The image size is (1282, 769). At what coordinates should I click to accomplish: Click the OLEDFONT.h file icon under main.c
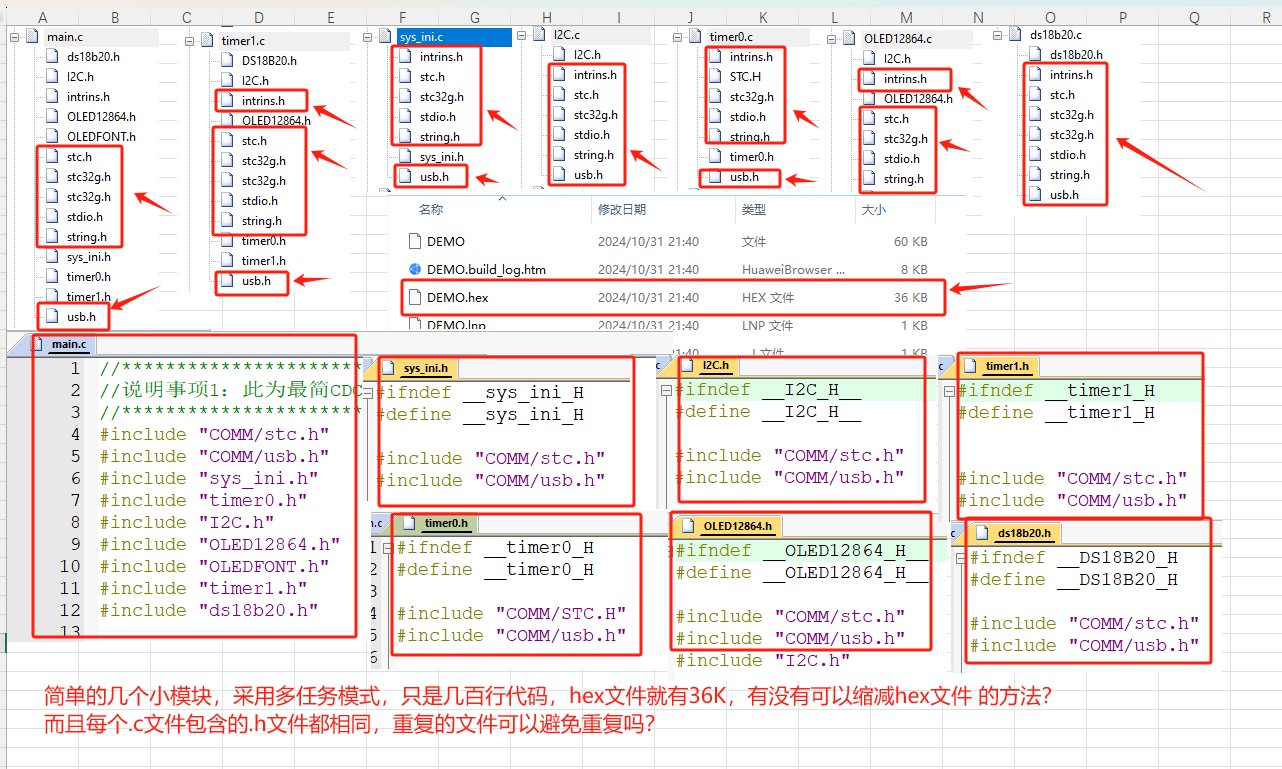pyautogui.click(x=54, y=137)
